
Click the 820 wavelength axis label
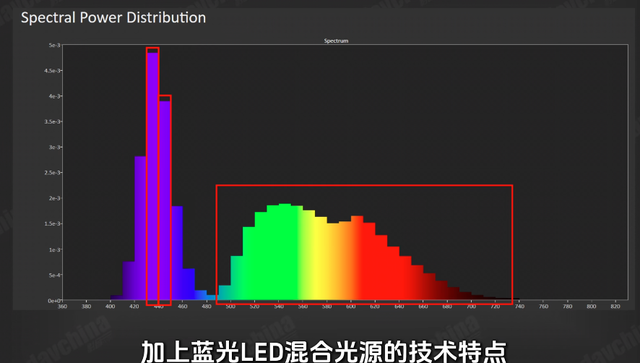coord(616,306)
